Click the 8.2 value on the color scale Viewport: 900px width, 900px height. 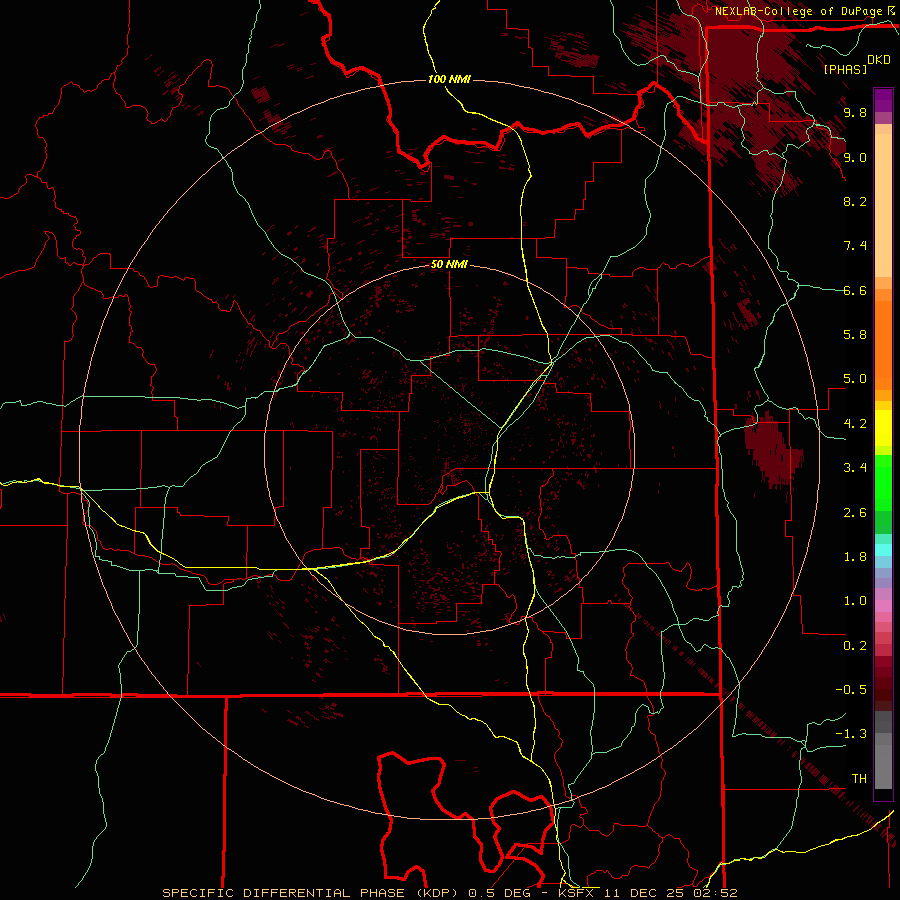855,201
